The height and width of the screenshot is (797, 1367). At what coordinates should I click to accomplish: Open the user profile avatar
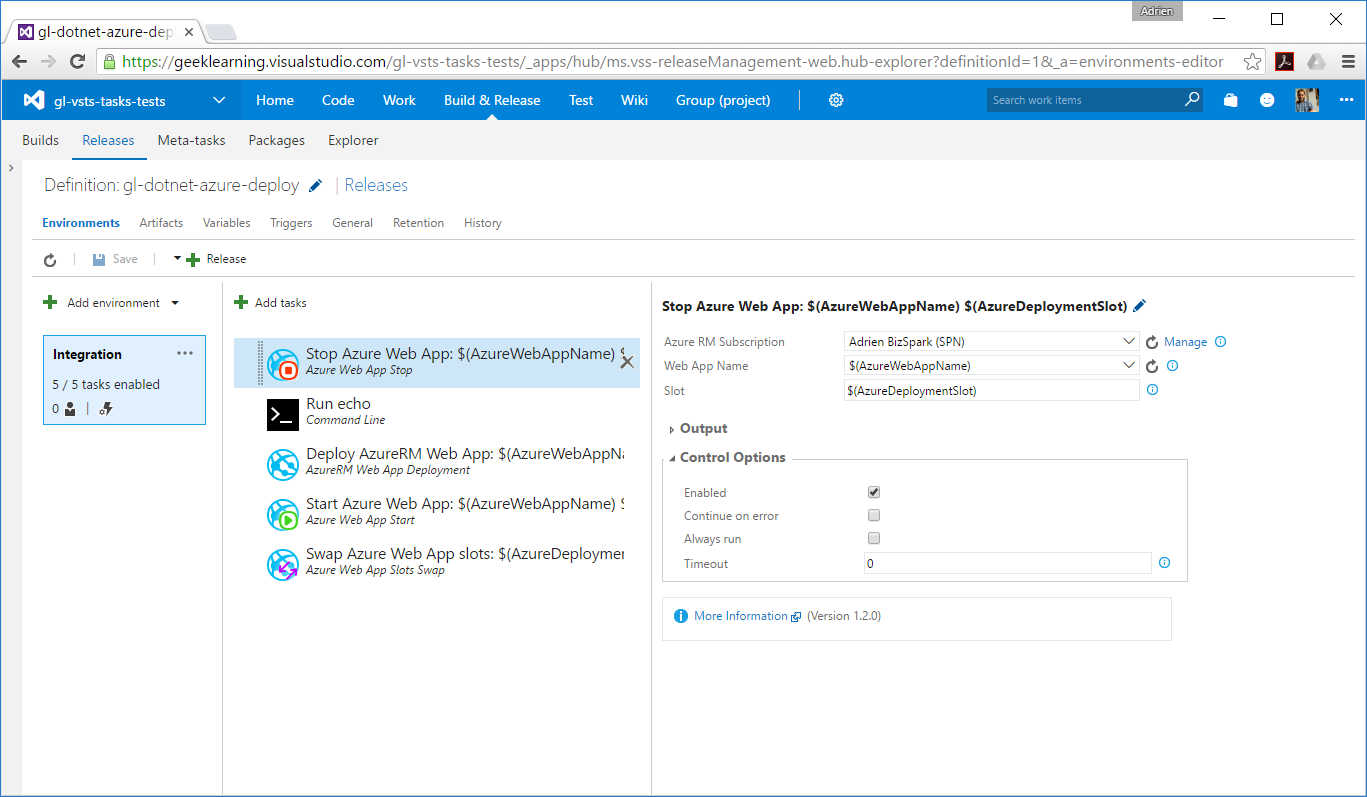[1307, 100]
